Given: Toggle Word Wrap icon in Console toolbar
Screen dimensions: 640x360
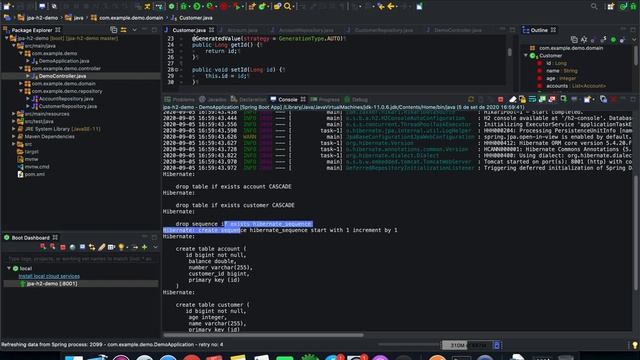Looking at the screenshot, I should pos(532,99).
